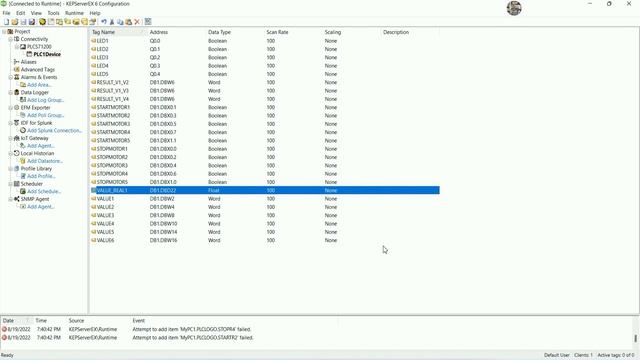The image size is (640, 360).
Task: Collapse the PLCS71200 channel node
Action: [17, 47]
